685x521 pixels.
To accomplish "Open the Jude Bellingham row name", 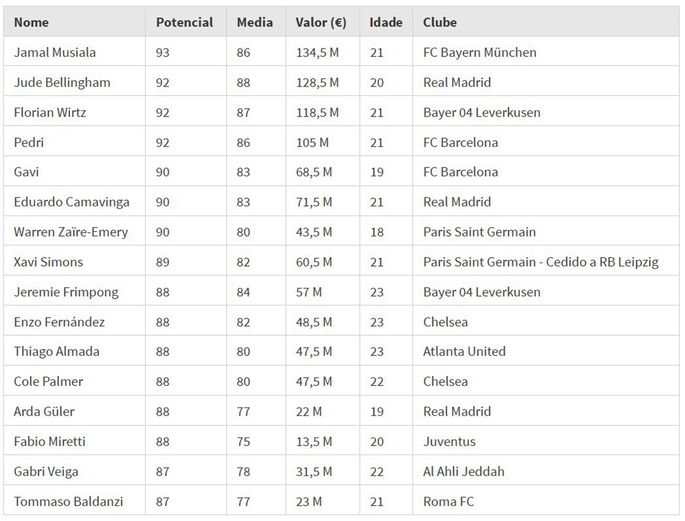I will [x=62, y=82].
